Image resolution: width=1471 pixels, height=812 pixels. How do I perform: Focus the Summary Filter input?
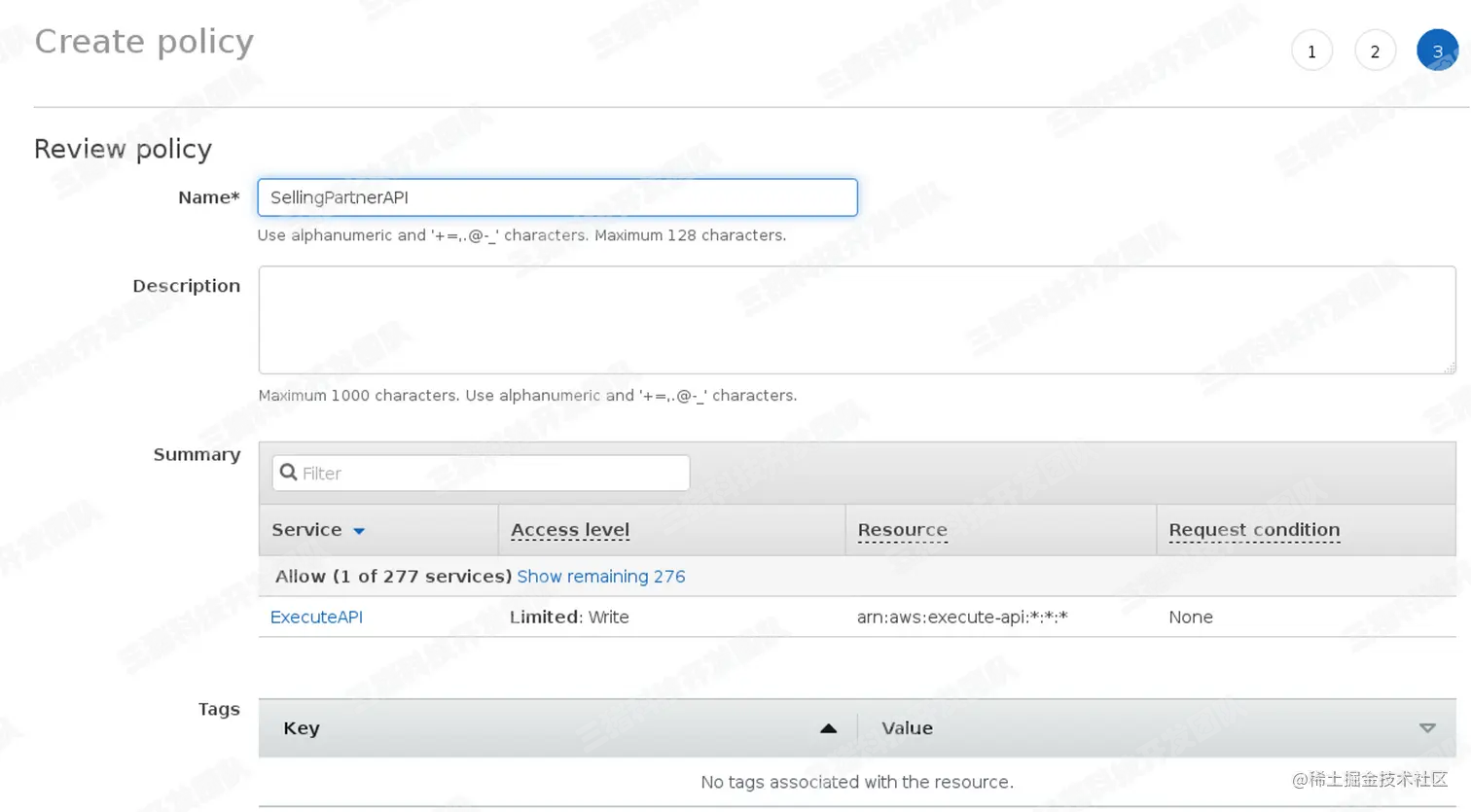[482, 473]
